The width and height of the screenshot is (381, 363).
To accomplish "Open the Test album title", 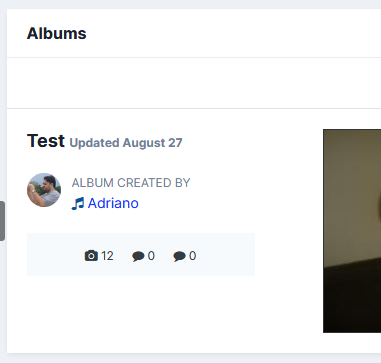I will tap(46, 141).
